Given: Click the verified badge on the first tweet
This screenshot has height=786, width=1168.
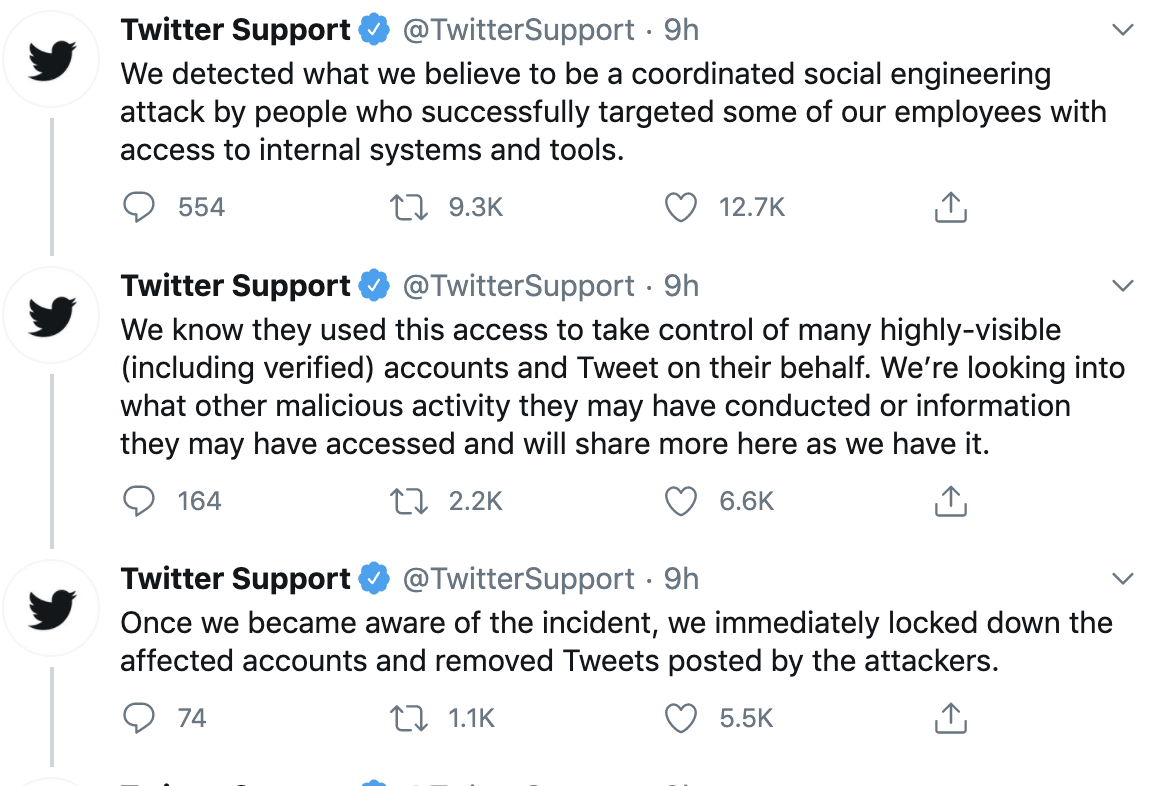Looking at the screenshot, I should point(373,29).
